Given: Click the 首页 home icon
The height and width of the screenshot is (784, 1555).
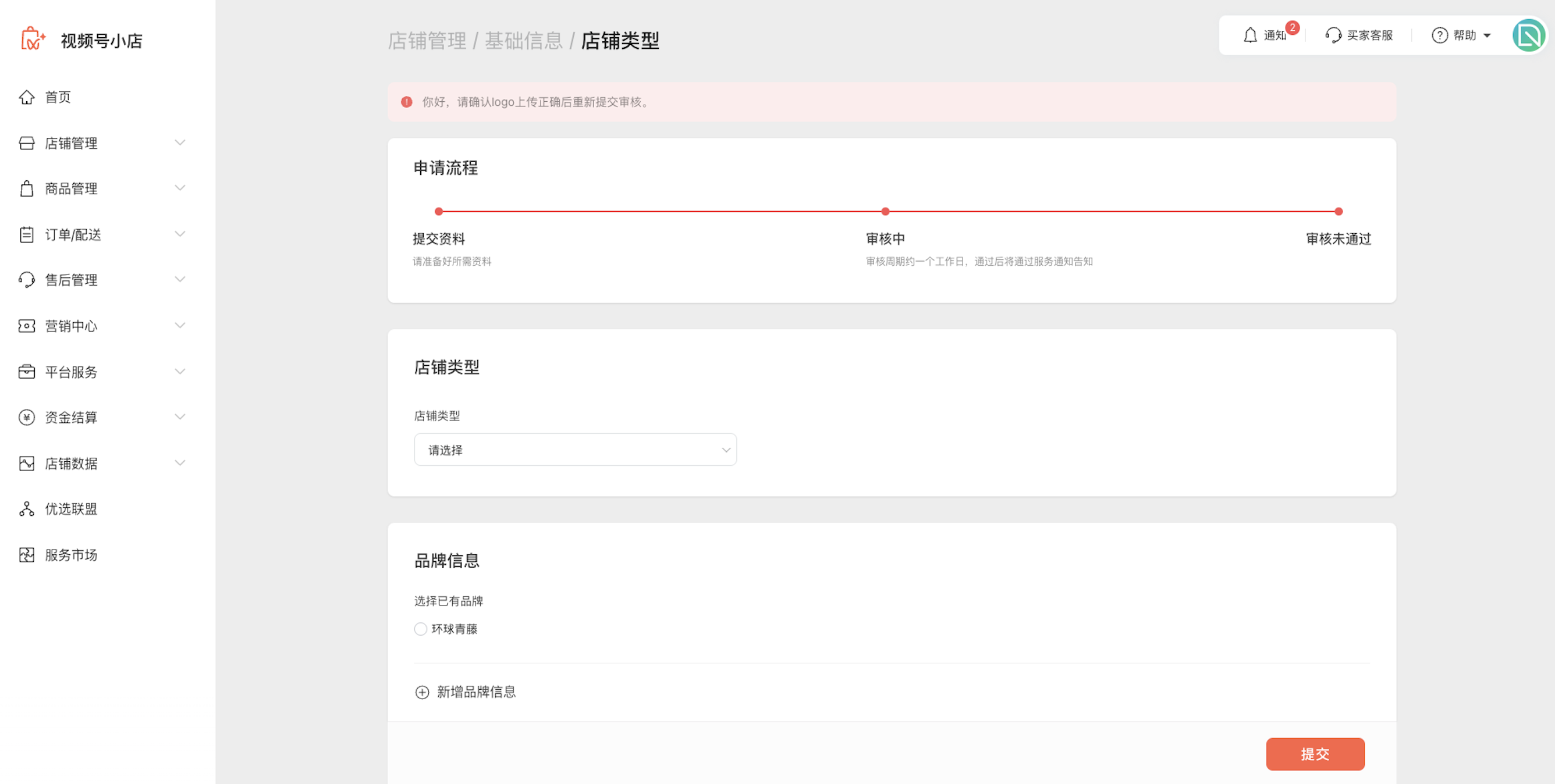Looking at the screenshot, I should pos(27,97).
